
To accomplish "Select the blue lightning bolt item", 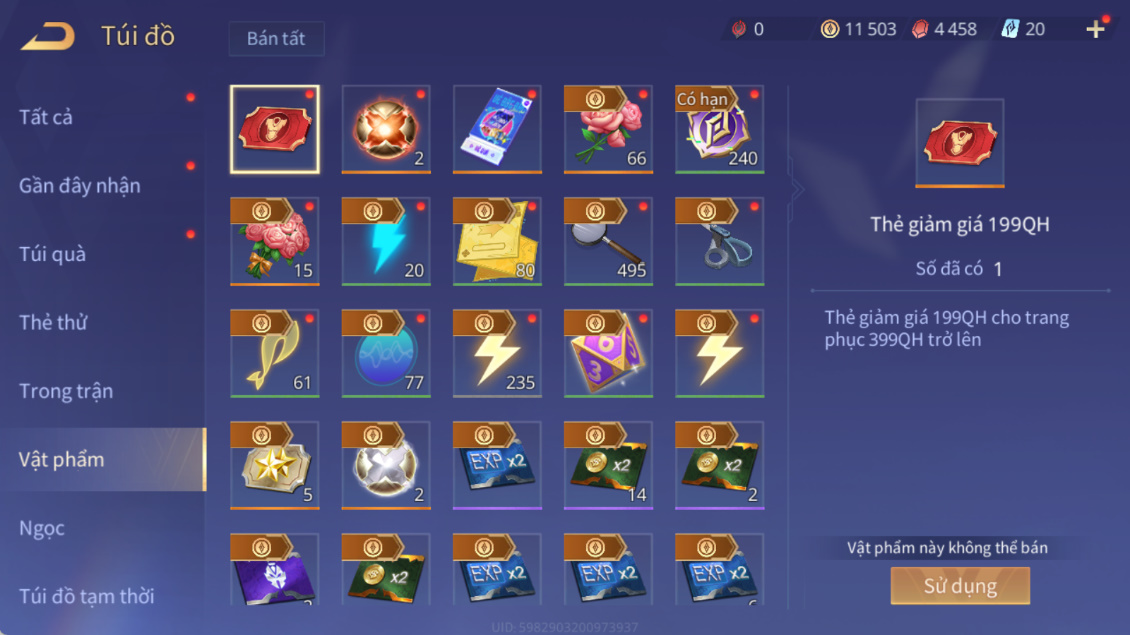I will click(x=386, y=241).
